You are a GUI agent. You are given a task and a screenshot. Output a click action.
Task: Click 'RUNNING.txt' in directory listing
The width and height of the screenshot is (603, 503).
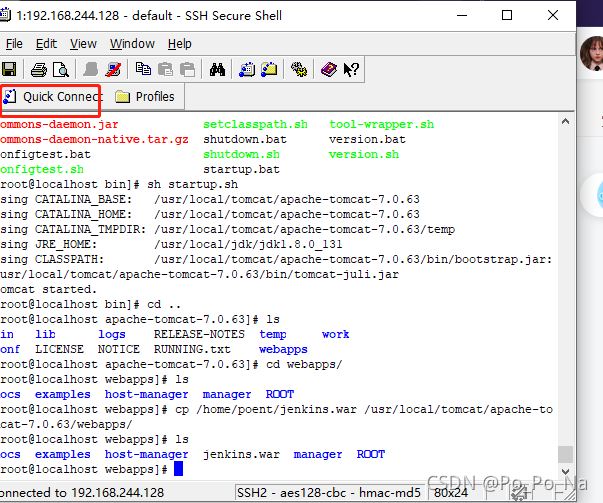192,350
